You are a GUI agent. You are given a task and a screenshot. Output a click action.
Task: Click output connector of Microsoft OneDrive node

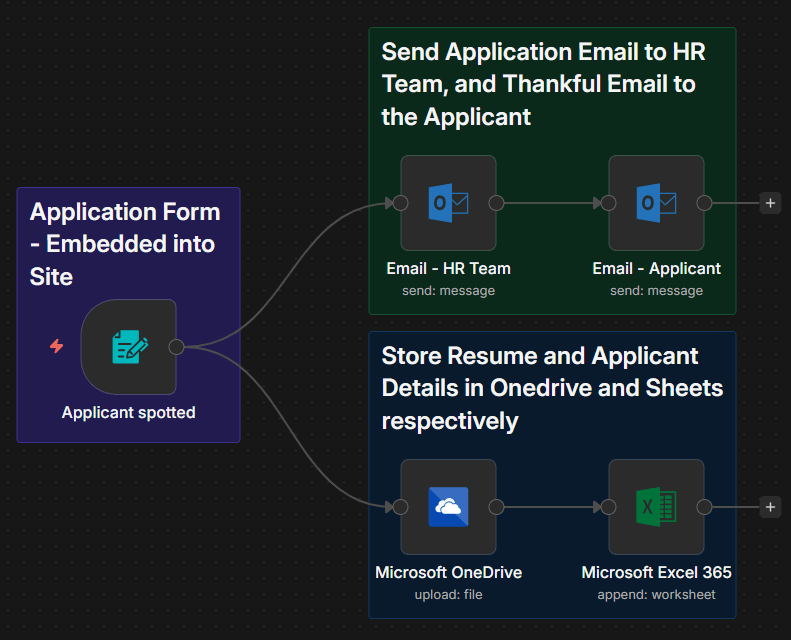click(x=496, y=507)
